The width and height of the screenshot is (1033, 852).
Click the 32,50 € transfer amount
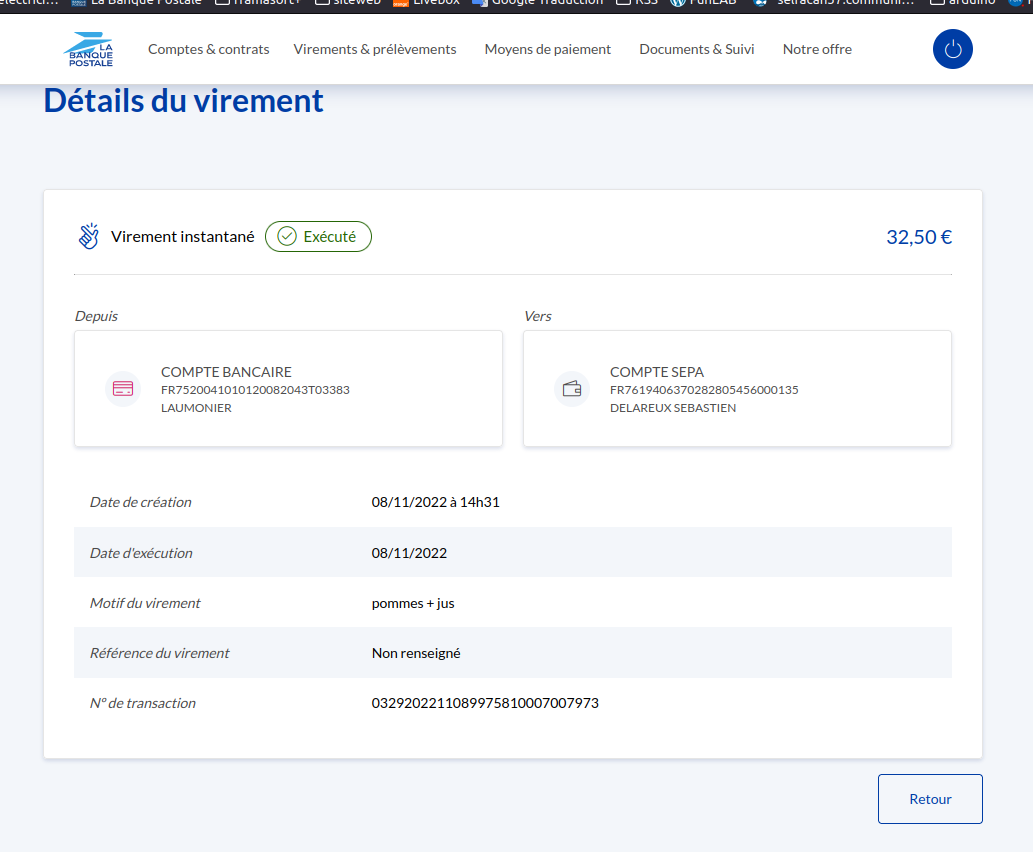[x=918, y=237]
